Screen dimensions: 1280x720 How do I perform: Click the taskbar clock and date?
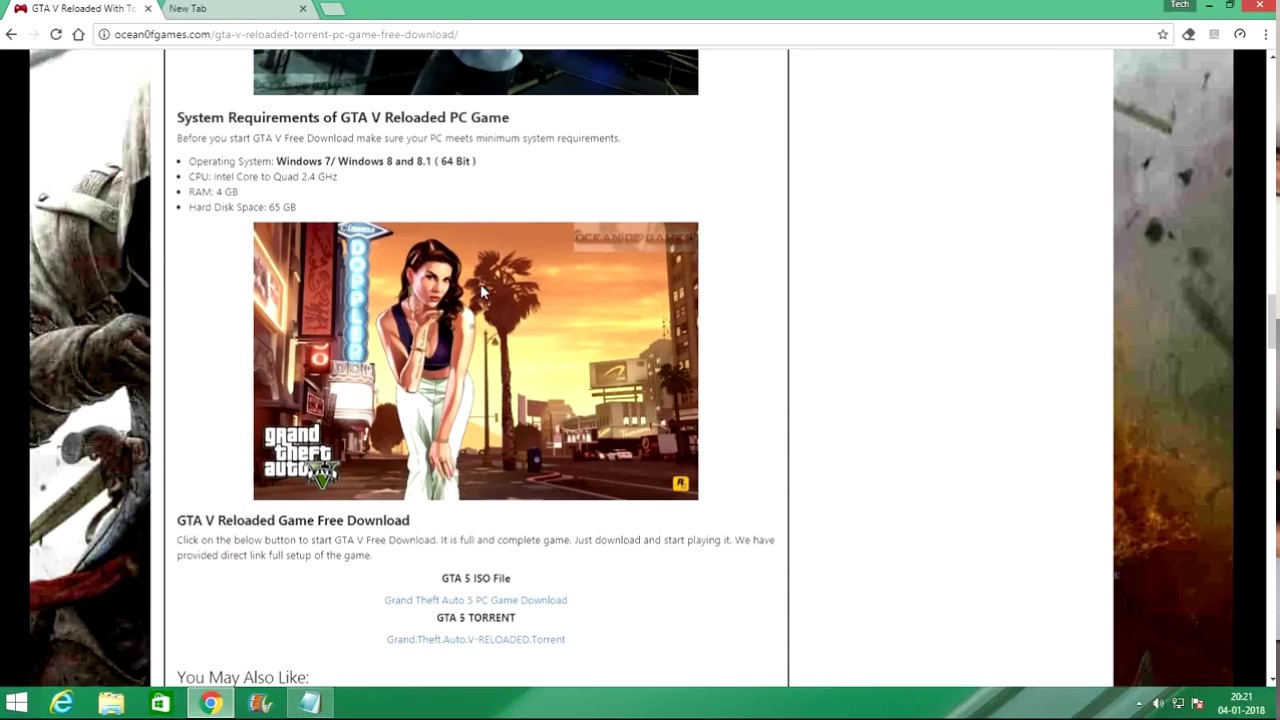1241,704
